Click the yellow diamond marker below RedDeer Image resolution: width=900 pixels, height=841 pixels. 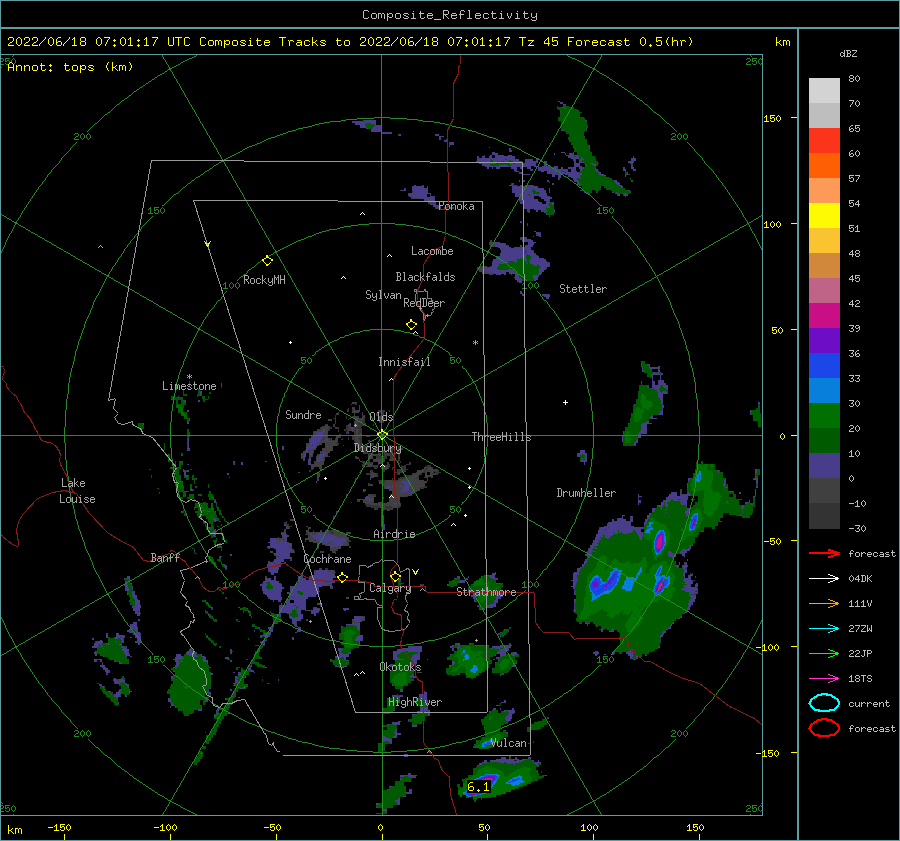[x=411, y=325]
